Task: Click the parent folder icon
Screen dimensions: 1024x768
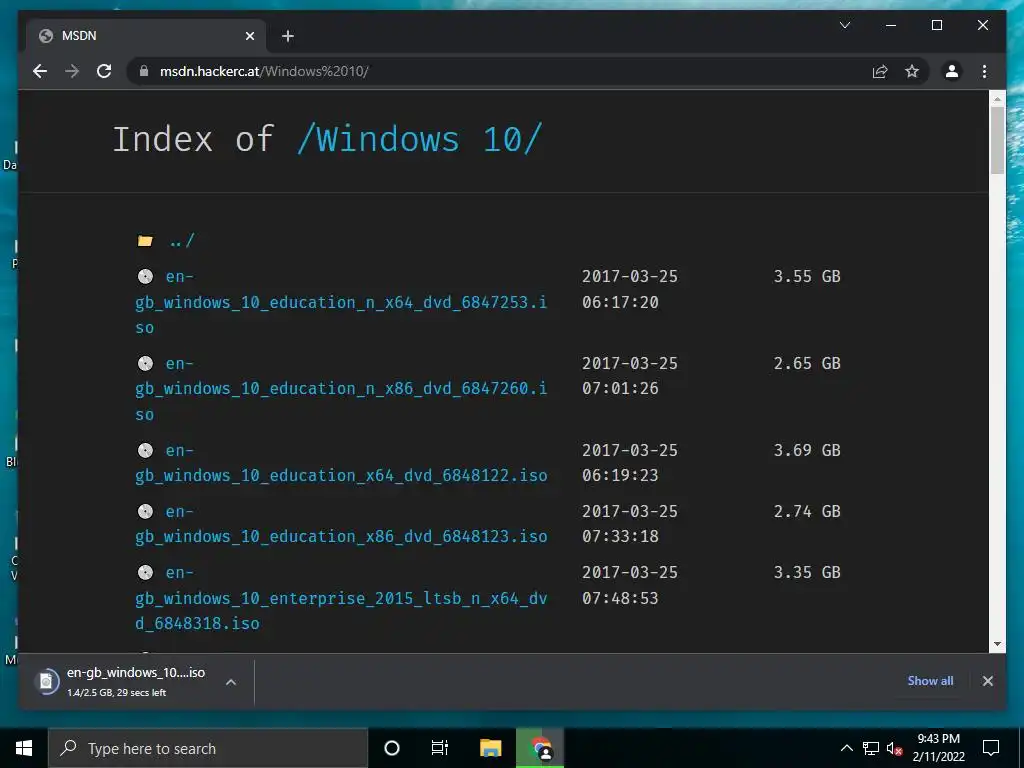Action: tap(145, 241)
